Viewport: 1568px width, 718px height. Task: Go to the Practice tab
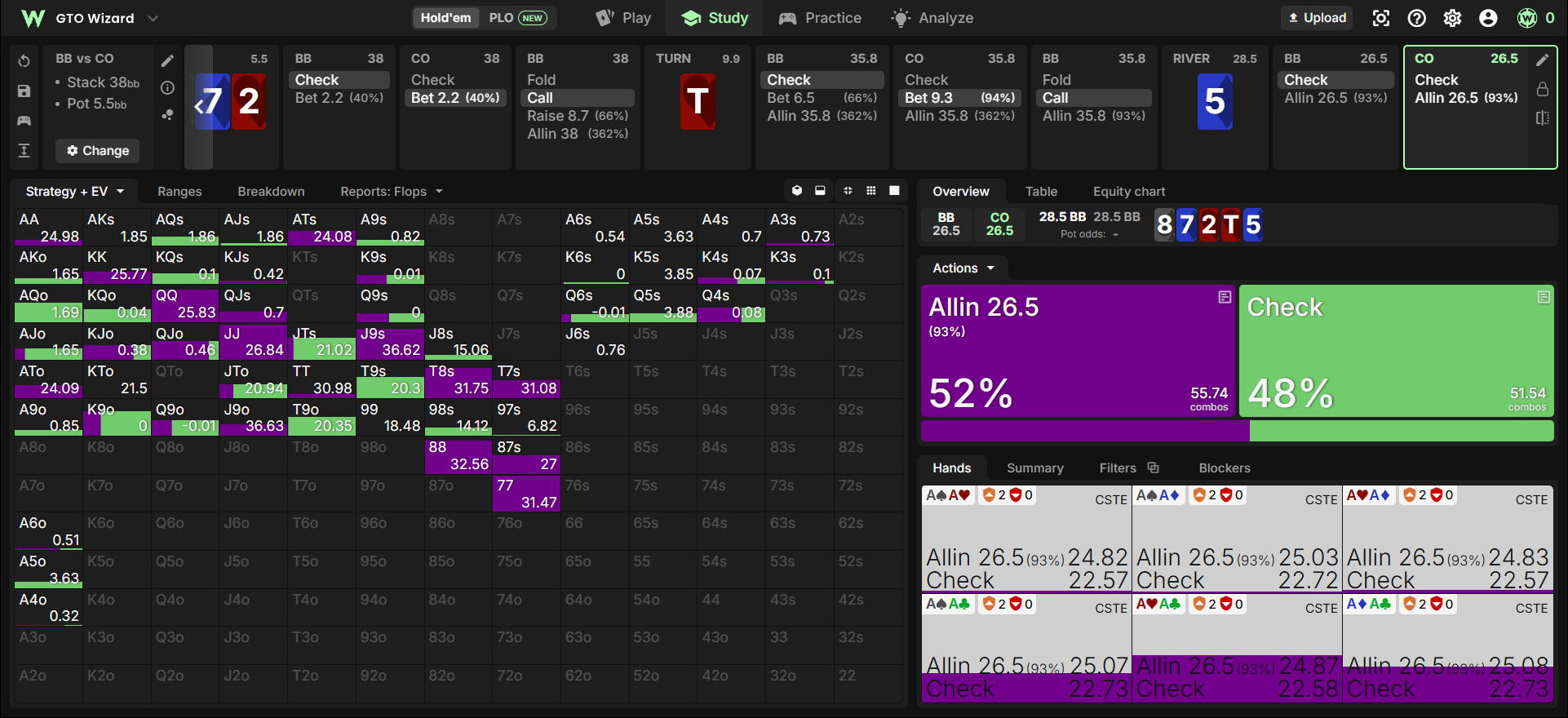tap(820, 18)
